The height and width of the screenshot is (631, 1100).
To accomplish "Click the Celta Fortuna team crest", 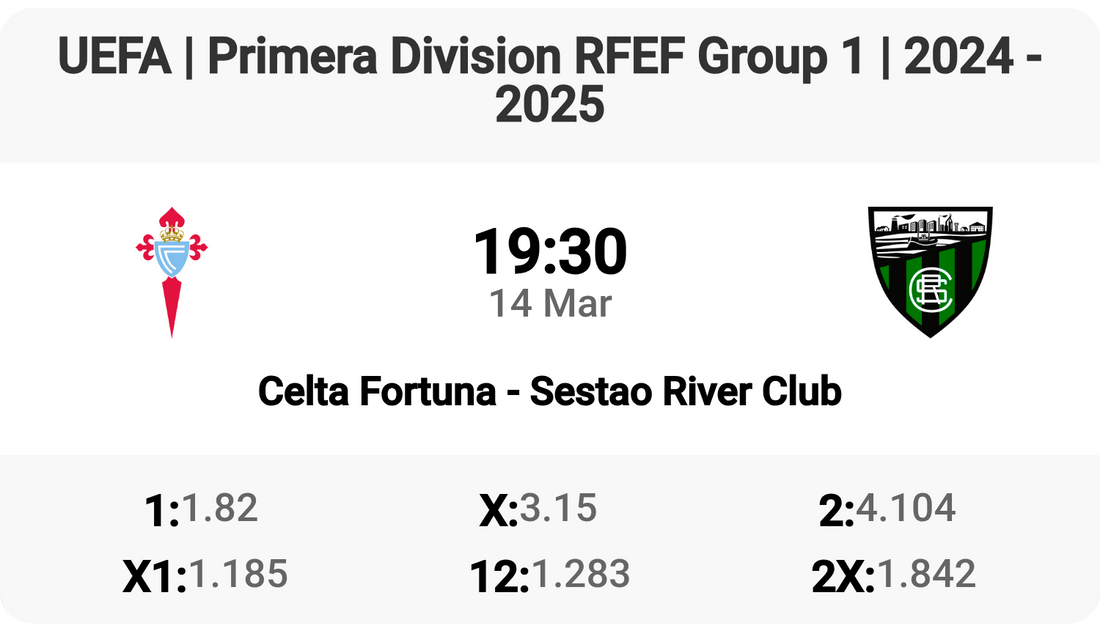I will pyautogui.click(x=171, y=271).
